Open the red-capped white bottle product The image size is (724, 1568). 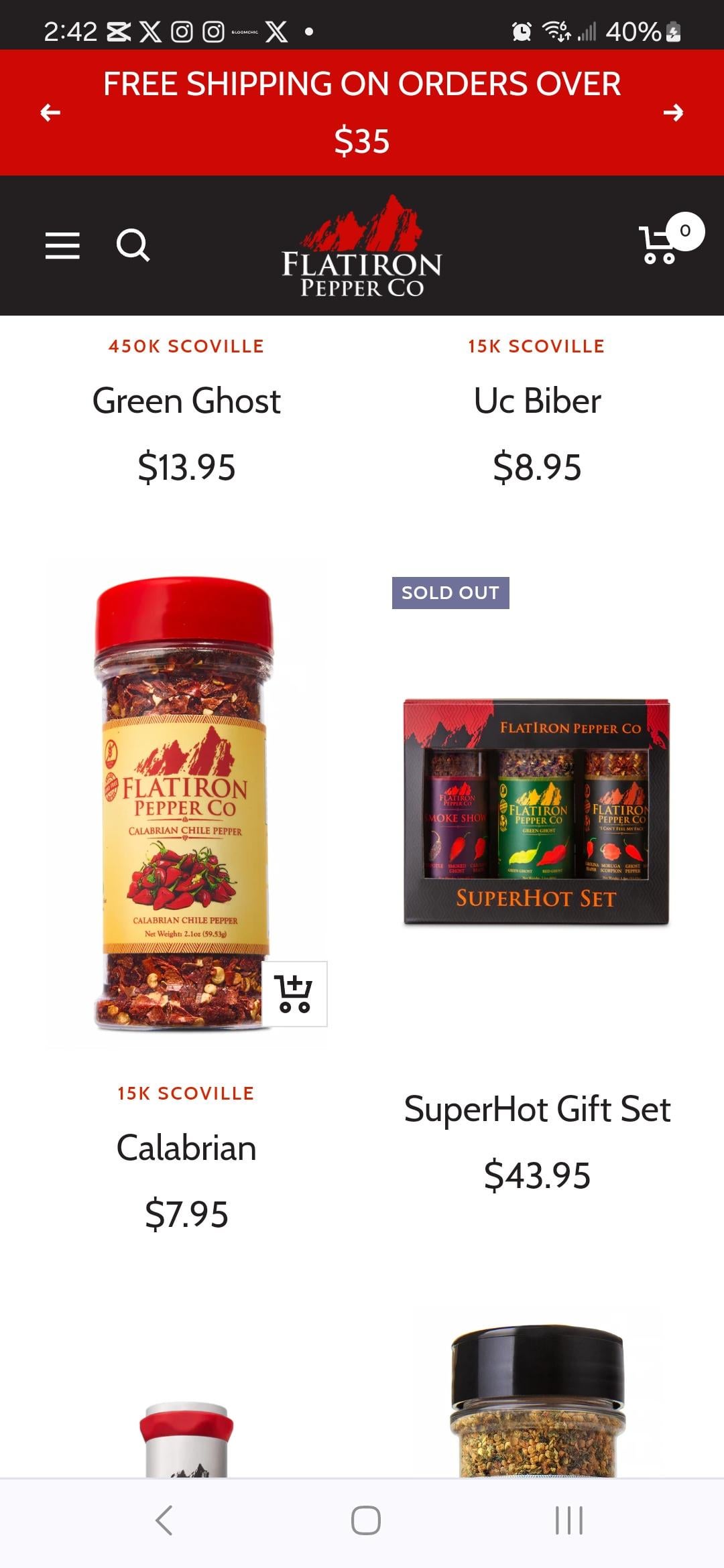186,1439
